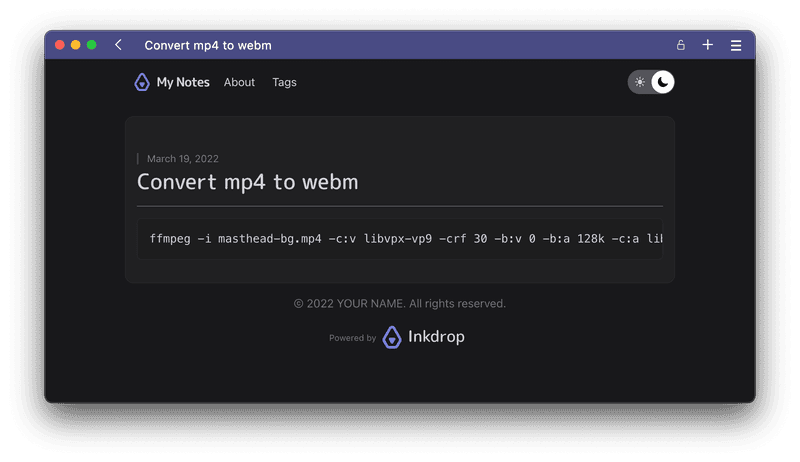Click the window title text in title bar
This screenshot has height=462, width=800.
pos(208,45)
